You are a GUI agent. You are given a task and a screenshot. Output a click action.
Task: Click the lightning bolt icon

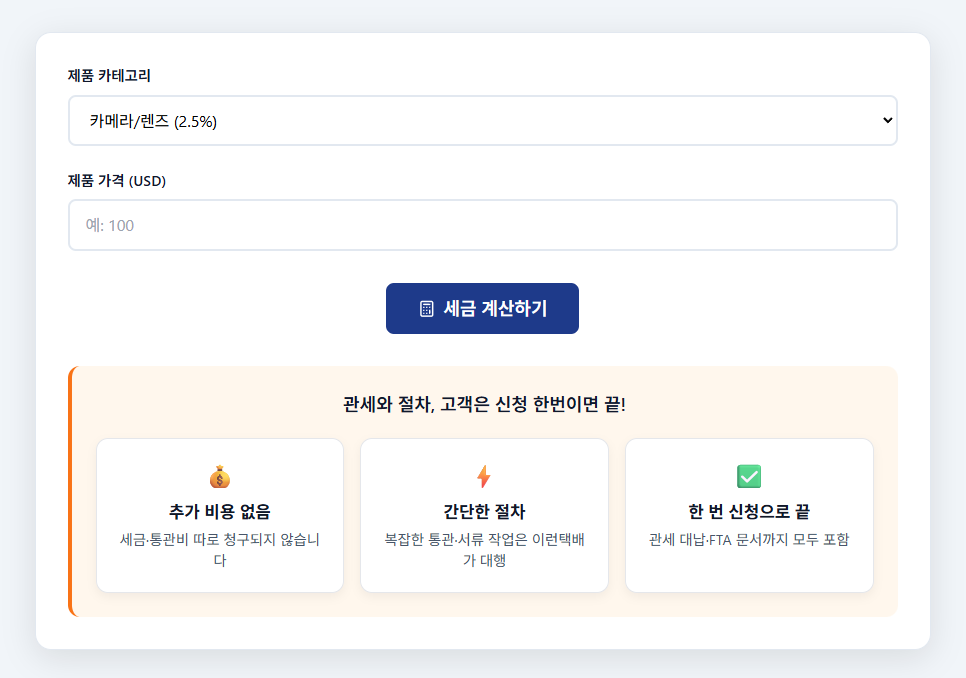[484, 477]
